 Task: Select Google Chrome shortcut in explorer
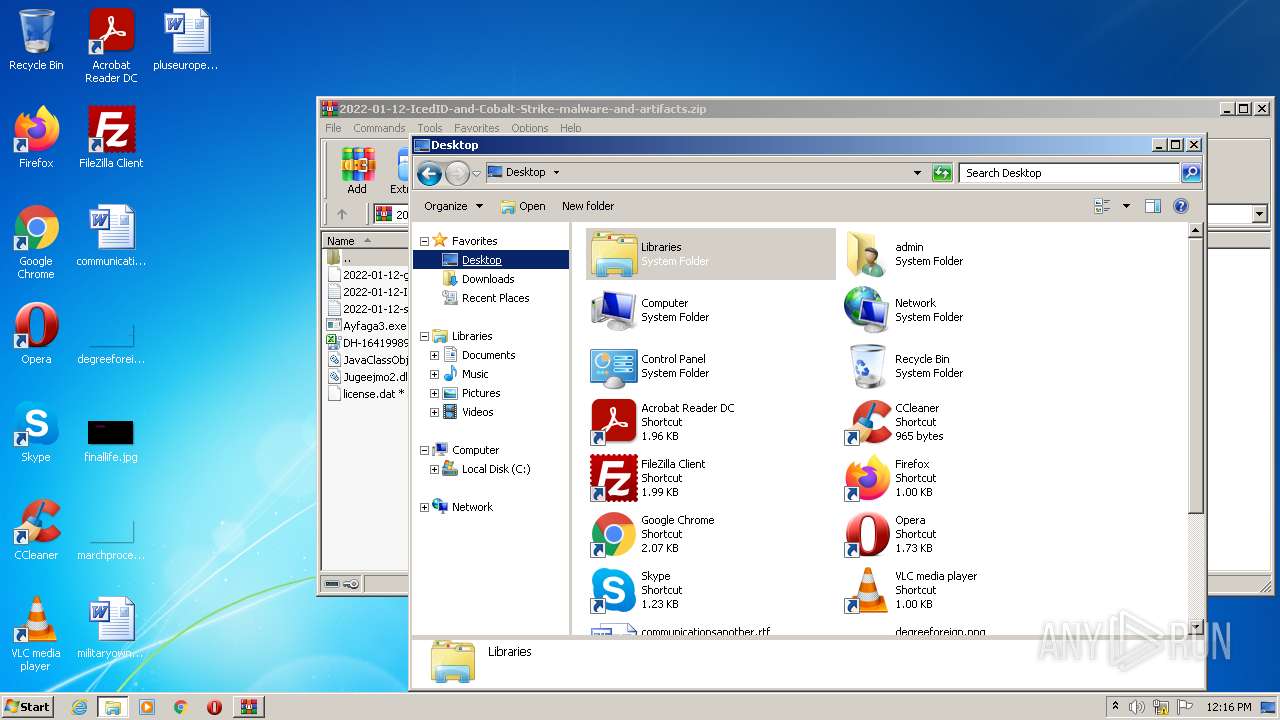point(710,534)
